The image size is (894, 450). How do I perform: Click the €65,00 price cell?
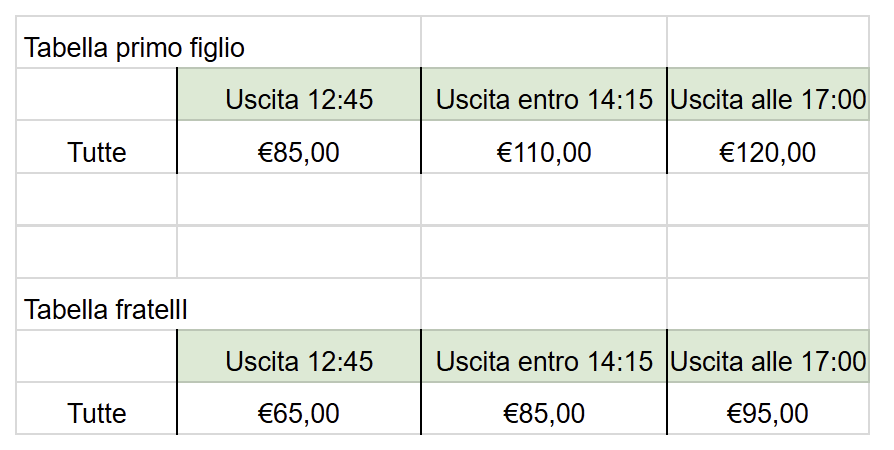pos(299,413)
